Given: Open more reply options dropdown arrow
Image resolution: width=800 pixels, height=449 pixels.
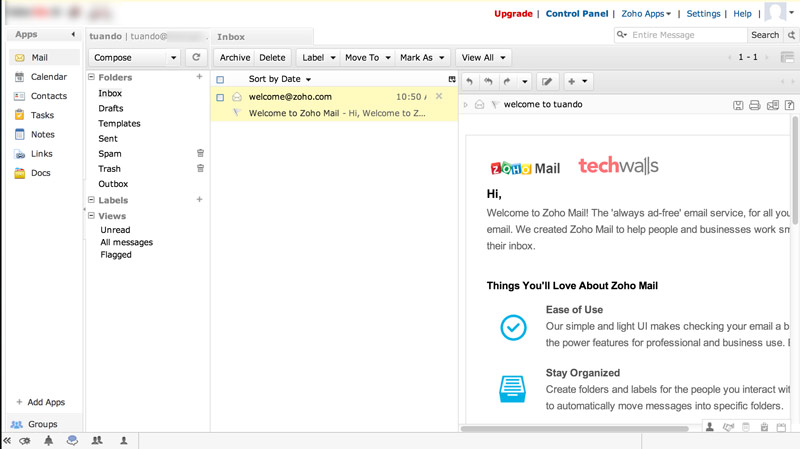Looking at the screenshot, I should [x=524, y=82].
